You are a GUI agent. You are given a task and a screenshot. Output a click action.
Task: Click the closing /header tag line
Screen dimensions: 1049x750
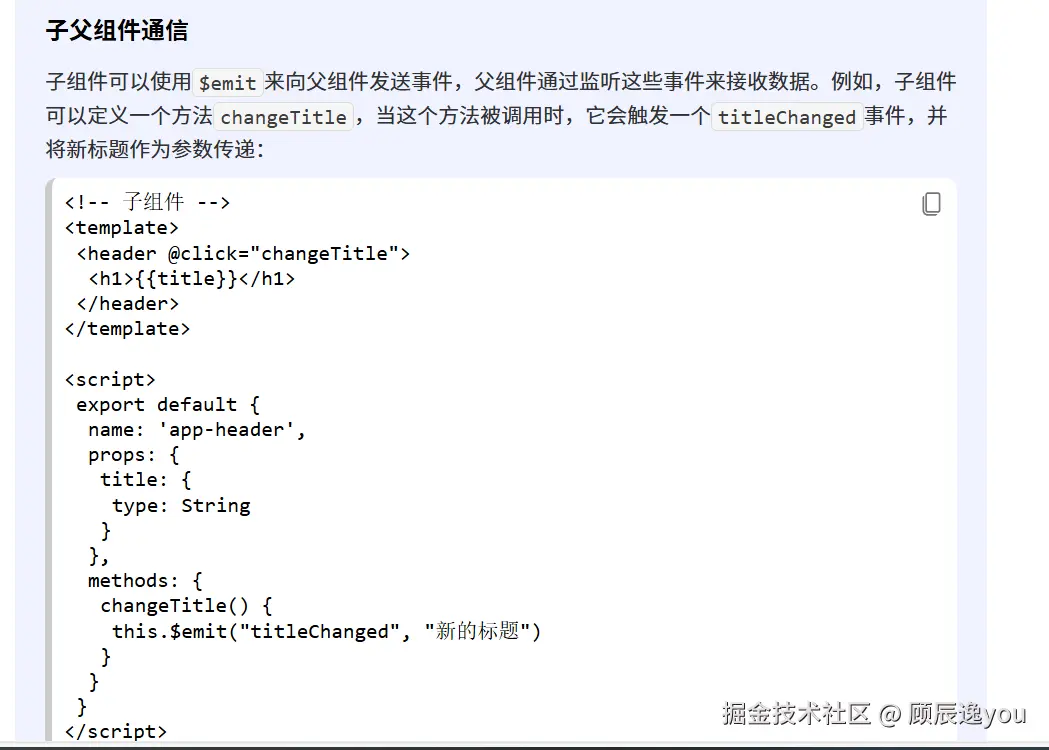[128, 304]
